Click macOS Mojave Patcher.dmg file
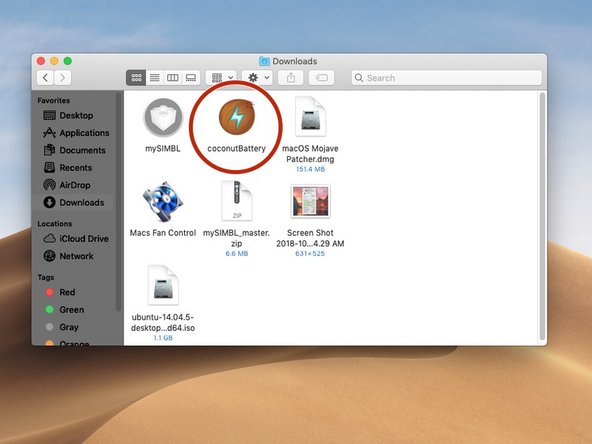This screenshot has height=444, width=592. click(x=310, y=117)
